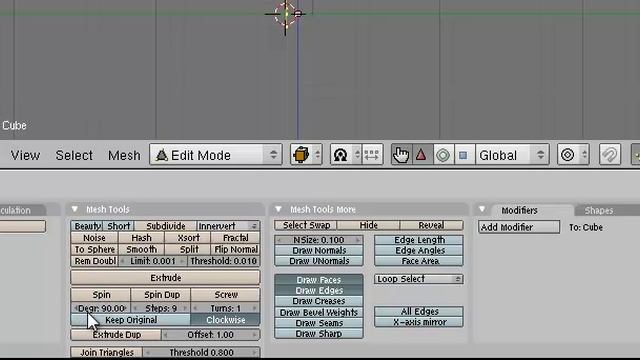The image size is (640, 360).
Task: Click the Edit Mode mesh icon
Action: (x=162, y=155)
